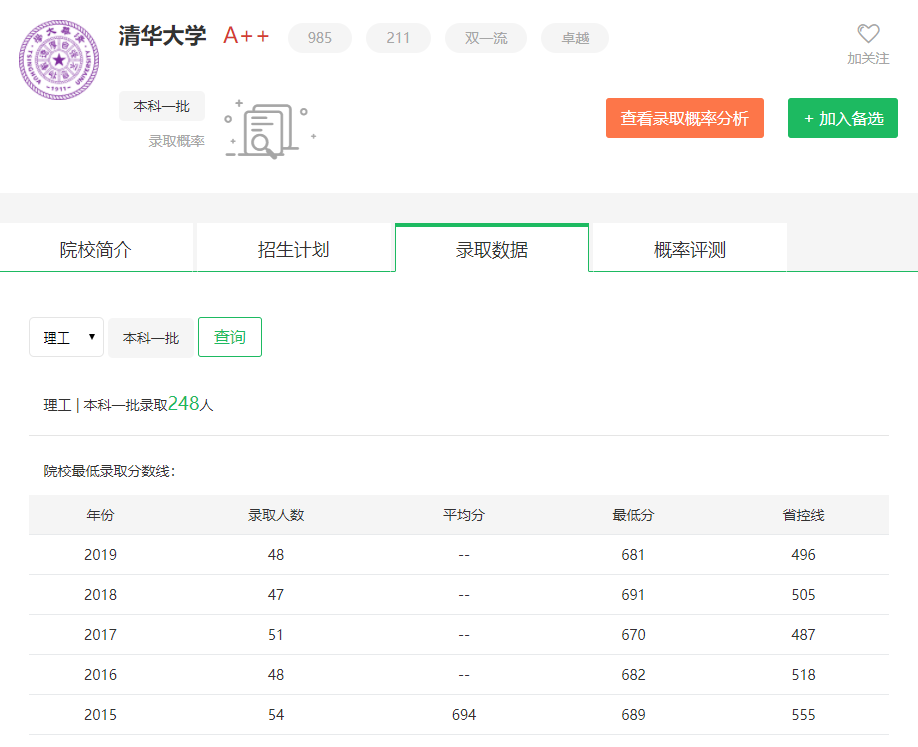This screenshot has height=747, width=918.
Task: Open the 概率评测 tab
Action: point(690,249)
